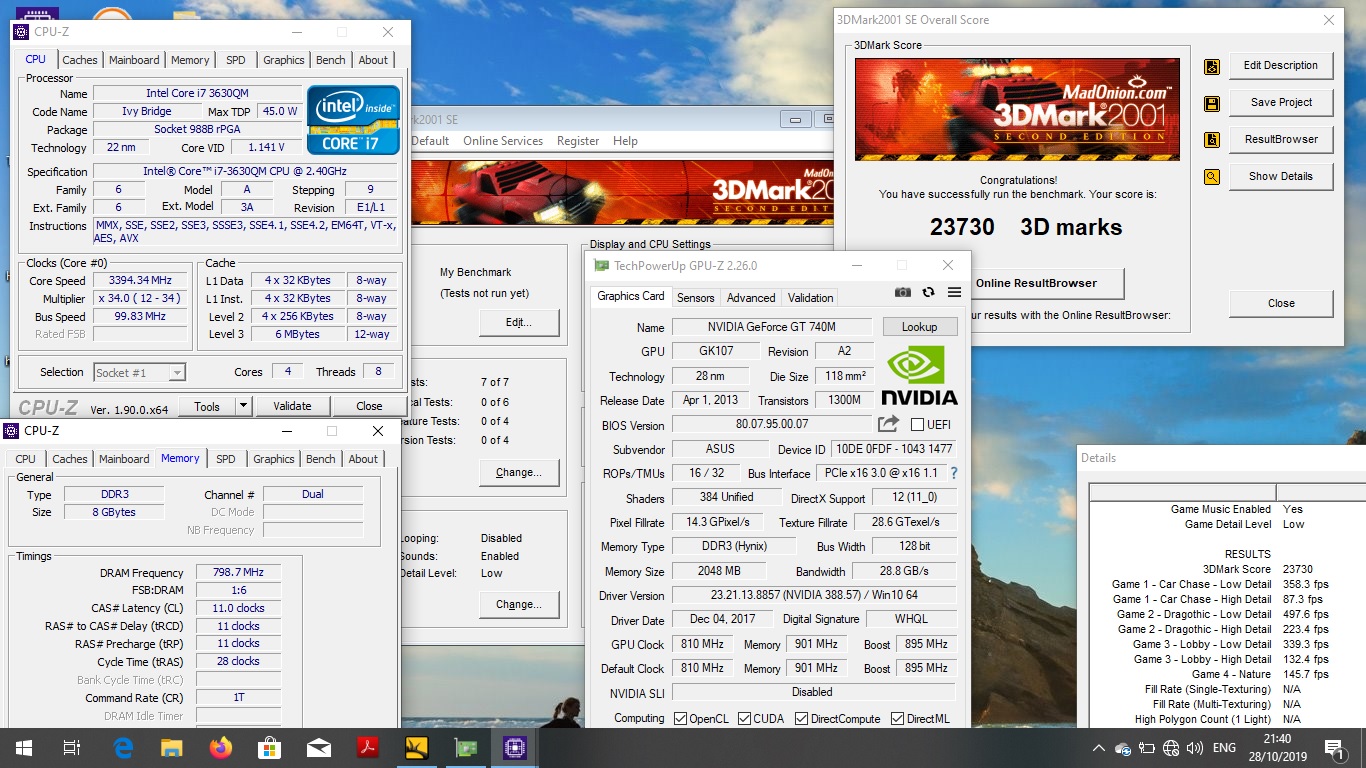Toggle the DirectML checkbox
The image size is (1366, 768).
(897, 718)
